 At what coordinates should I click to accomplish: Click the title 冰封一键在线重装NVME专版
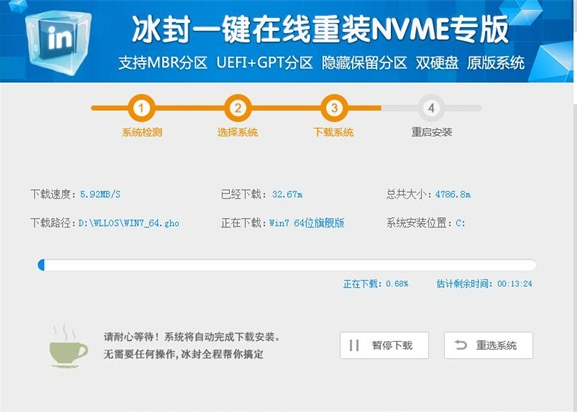coord(320,29)
